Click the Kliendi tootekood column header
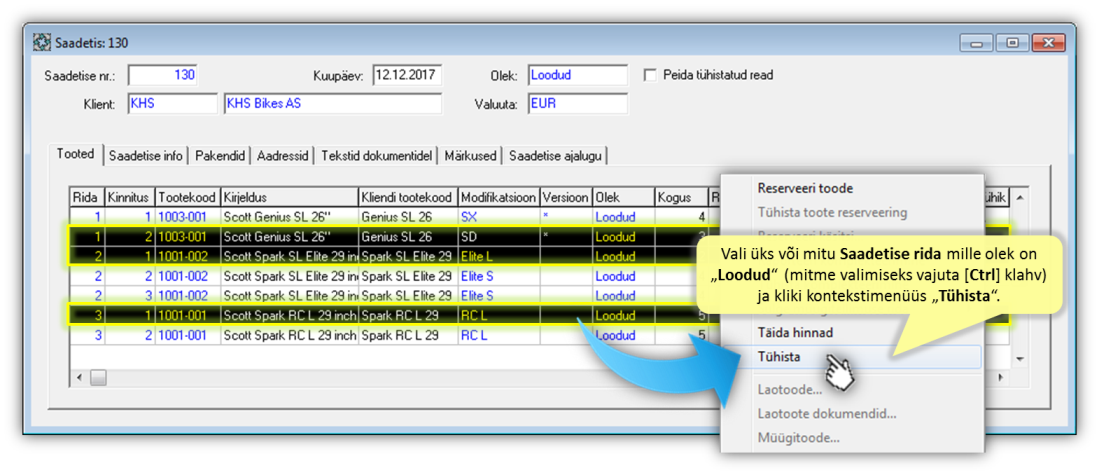 click(x=408, y=198)
